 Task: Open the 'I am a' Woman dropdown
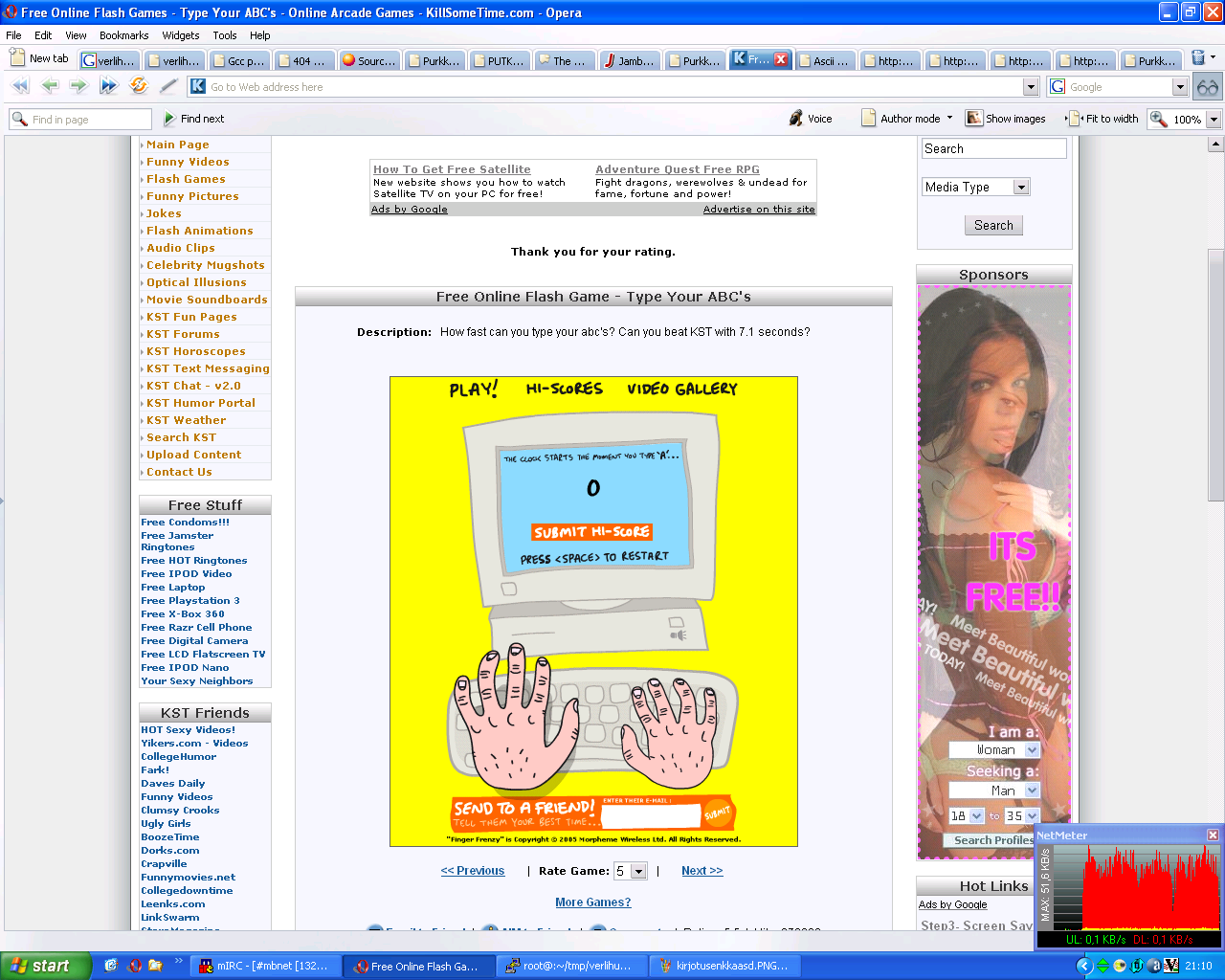tap(1032, 750)
